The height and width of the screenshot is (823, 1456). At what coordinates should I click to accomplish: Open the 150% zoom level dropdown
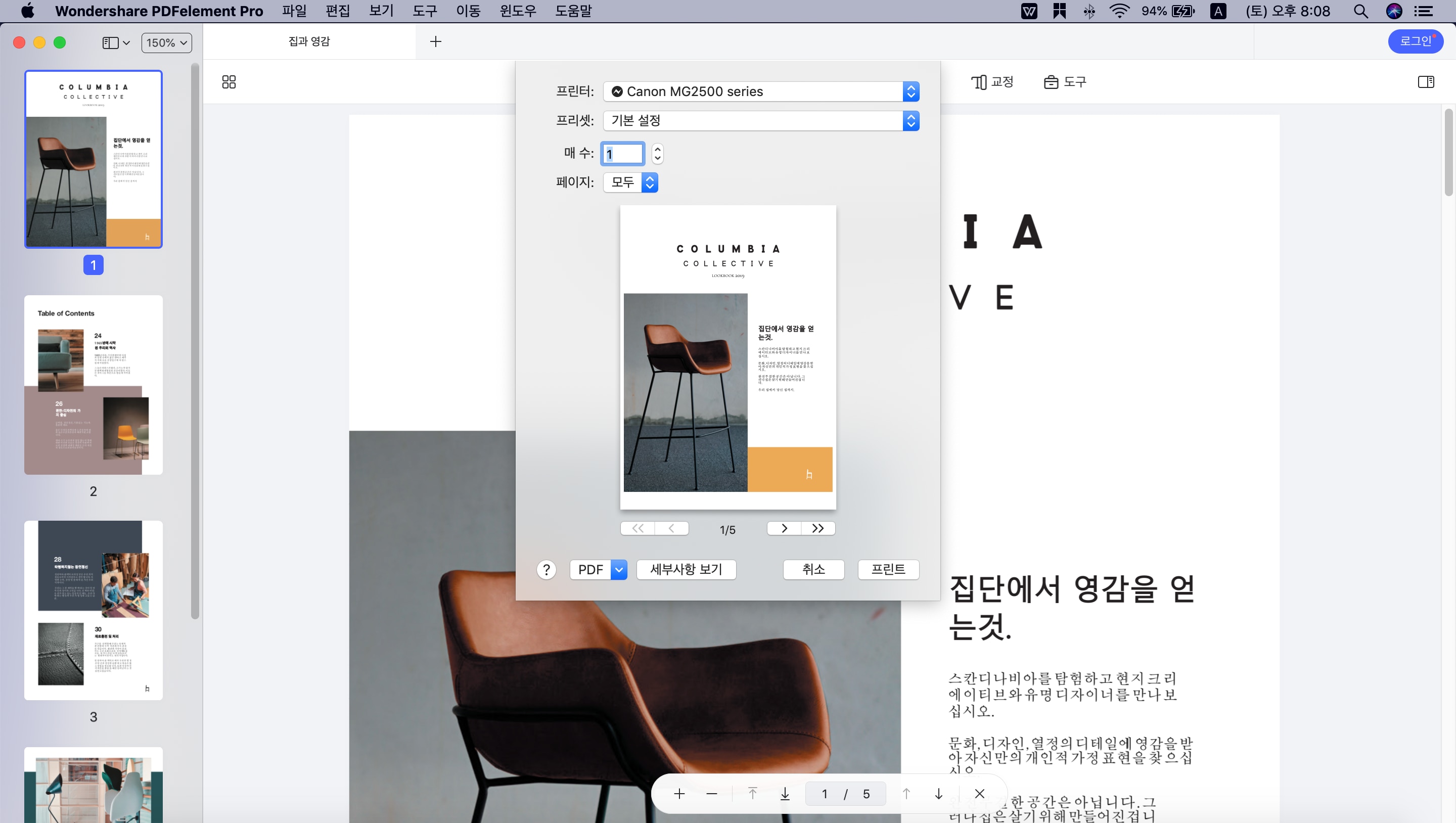(166, 43)
